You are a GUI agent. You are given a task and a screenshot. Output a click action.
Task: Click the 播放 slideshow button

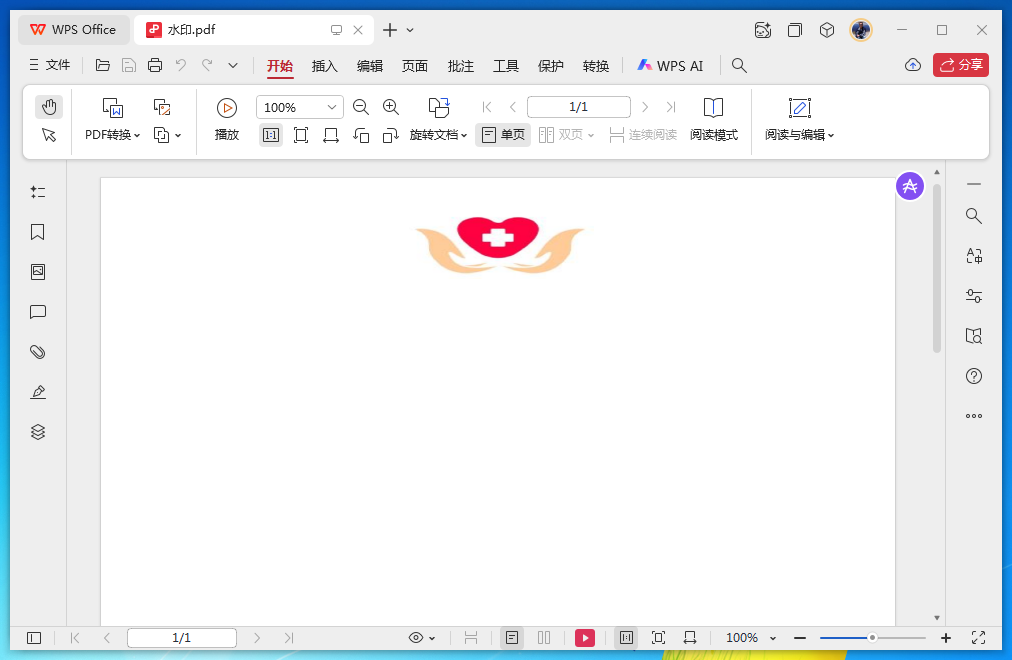pyautogui.click(x=227, y=119)
